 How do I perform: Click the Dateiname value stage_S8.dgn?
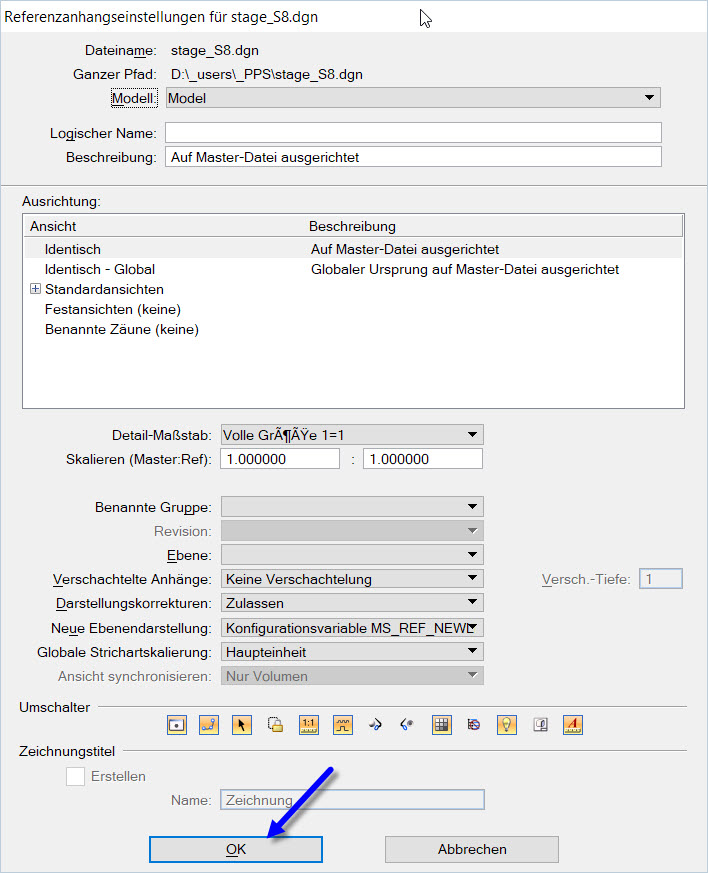pos(215,50)
